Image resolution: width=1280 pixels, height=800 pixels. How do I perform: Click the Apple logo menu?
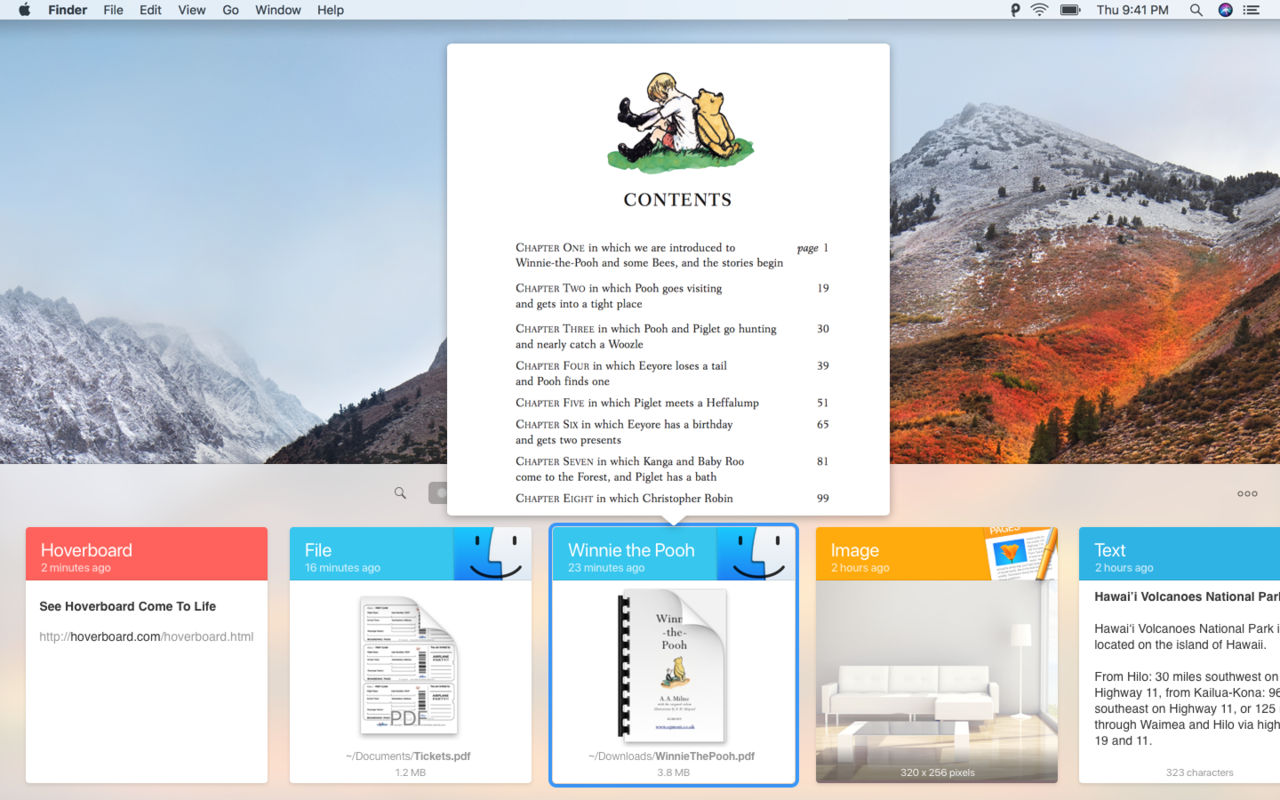pos(24,10)
